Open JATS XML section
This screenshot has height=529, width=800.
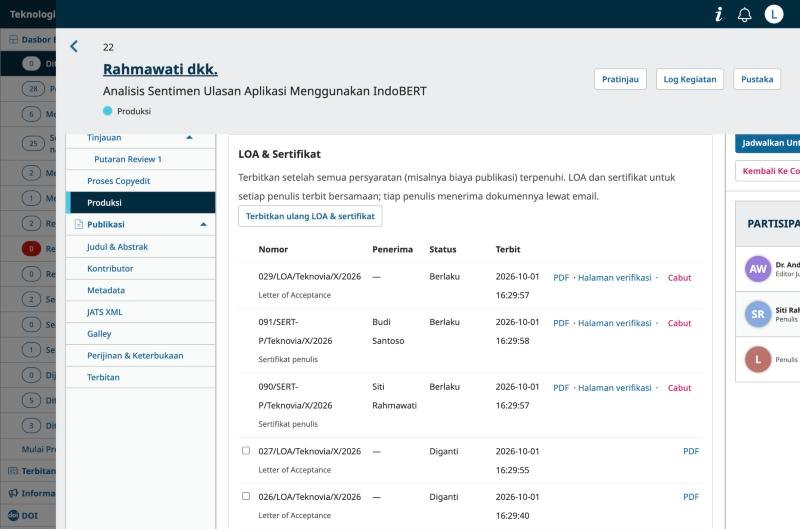coord(140,312)
